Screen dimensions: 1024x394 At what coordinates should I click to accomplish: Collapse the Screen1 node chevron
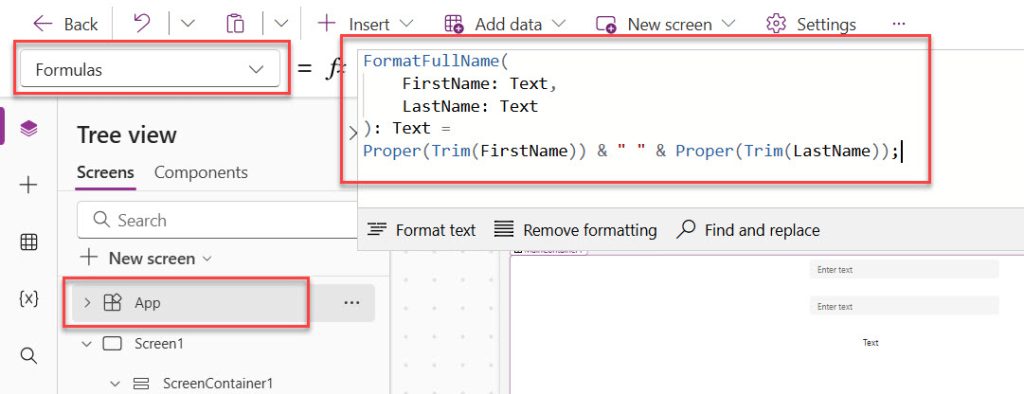(x=87, y=344)
